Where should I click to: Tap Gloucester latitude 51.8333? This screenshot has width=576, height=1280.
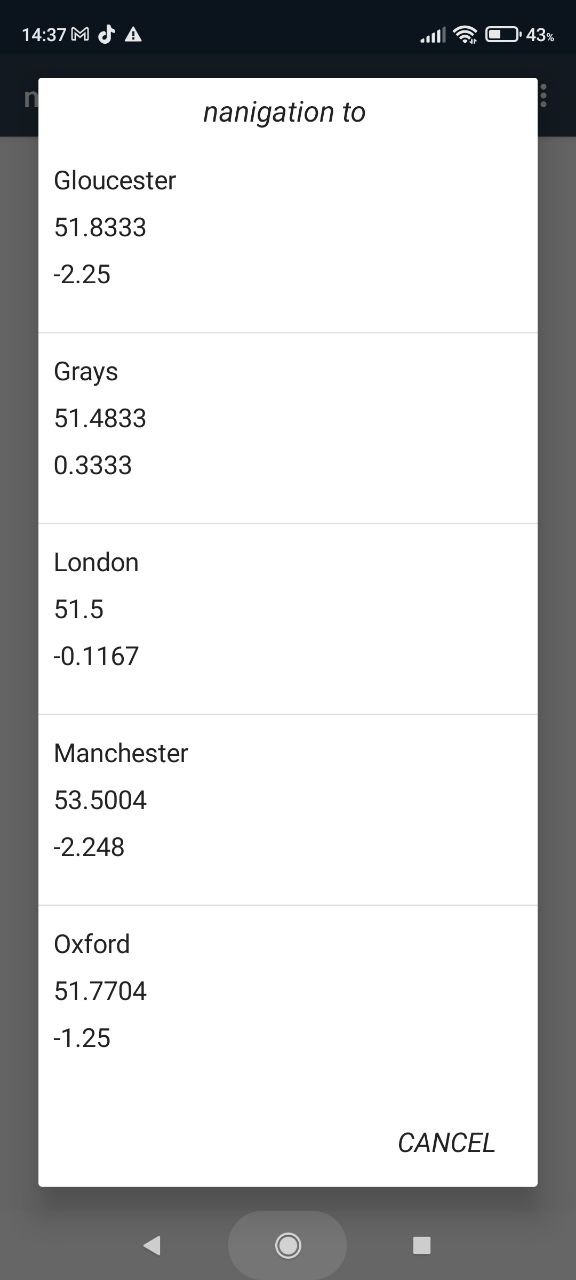(x=100, y=227)
